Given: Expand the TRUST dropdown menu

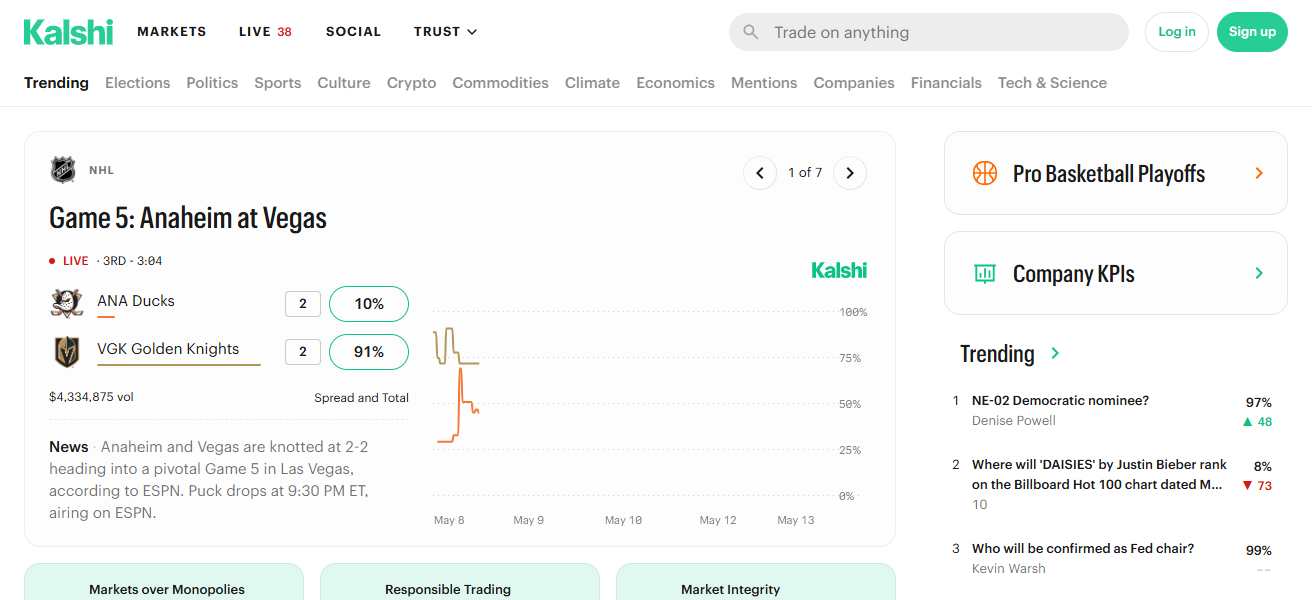Looking at the screenshot, I should pyautogui.click(x=446, y=32).
